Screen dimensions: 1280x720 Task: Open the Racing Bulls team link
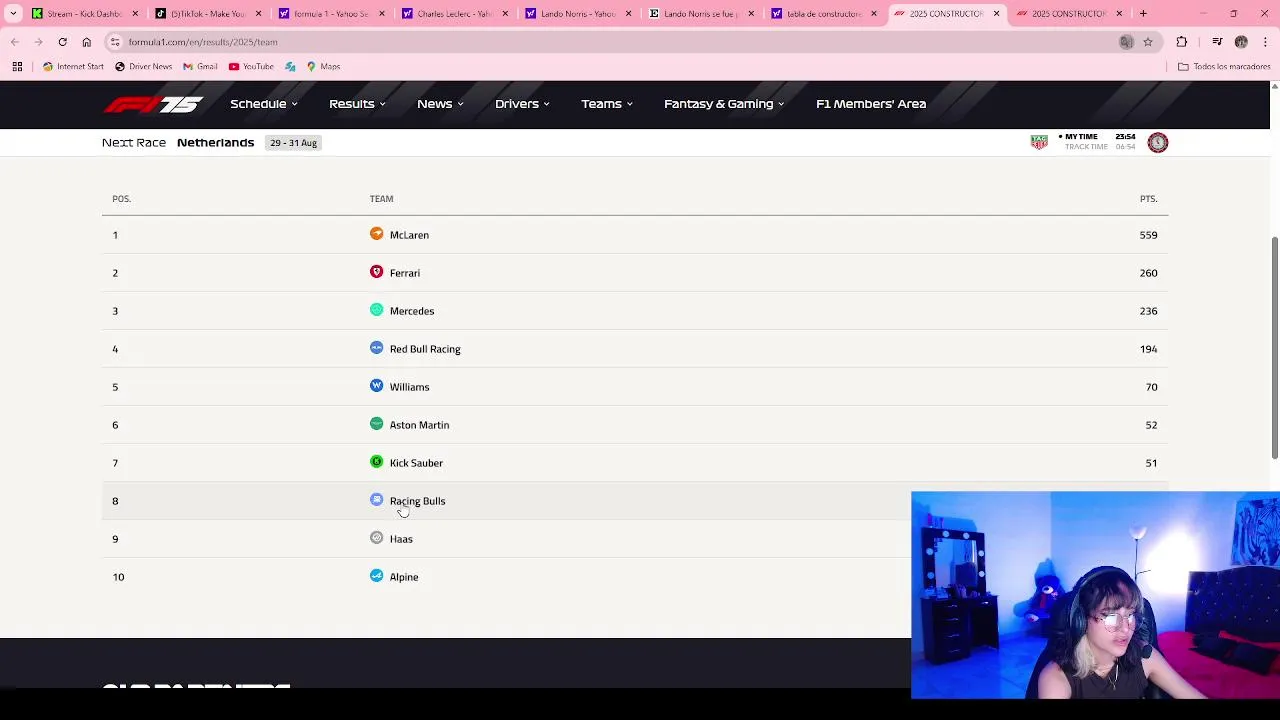417,501
